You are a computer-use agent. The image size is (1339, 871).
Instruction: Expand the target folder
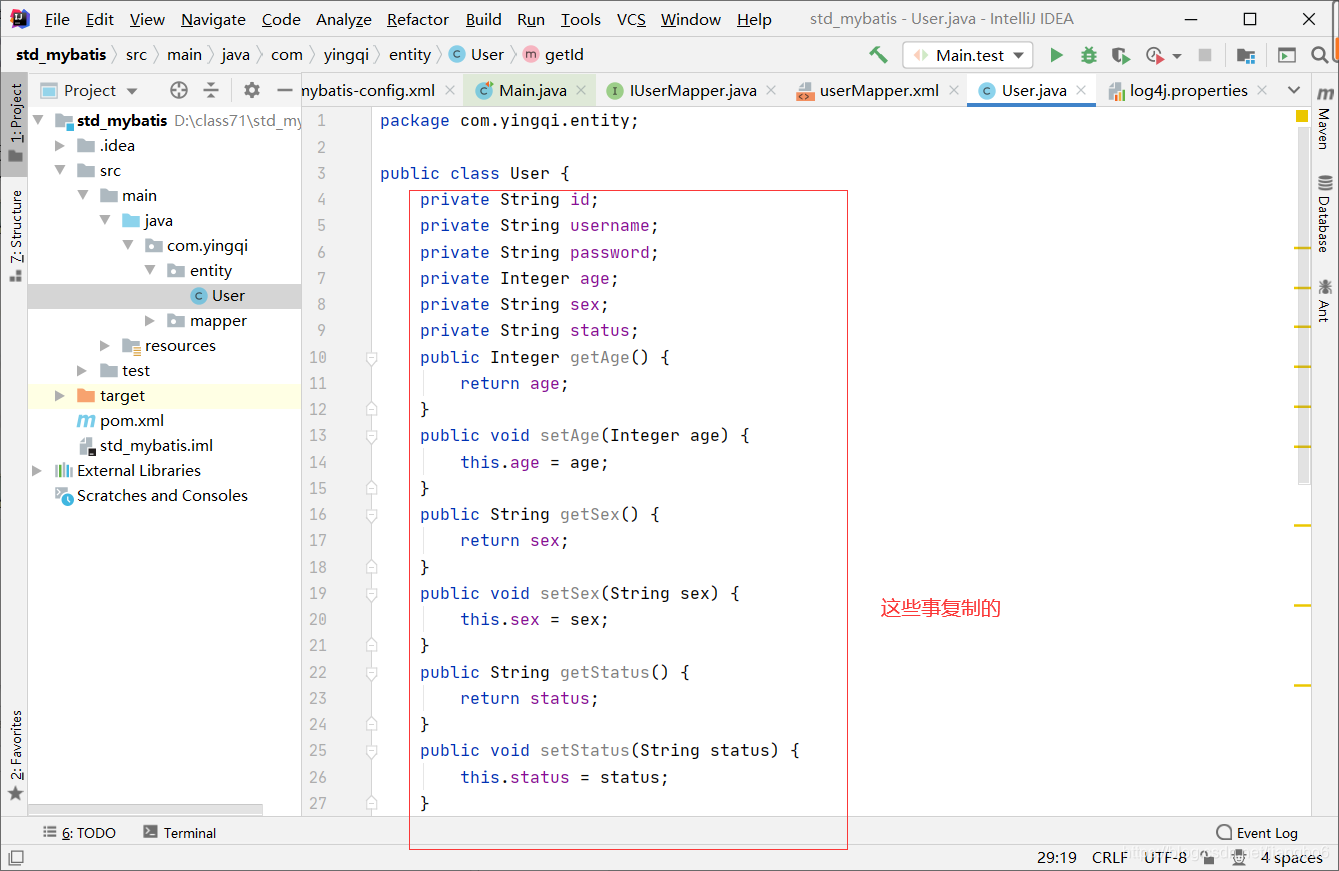(x=61, y=395)
